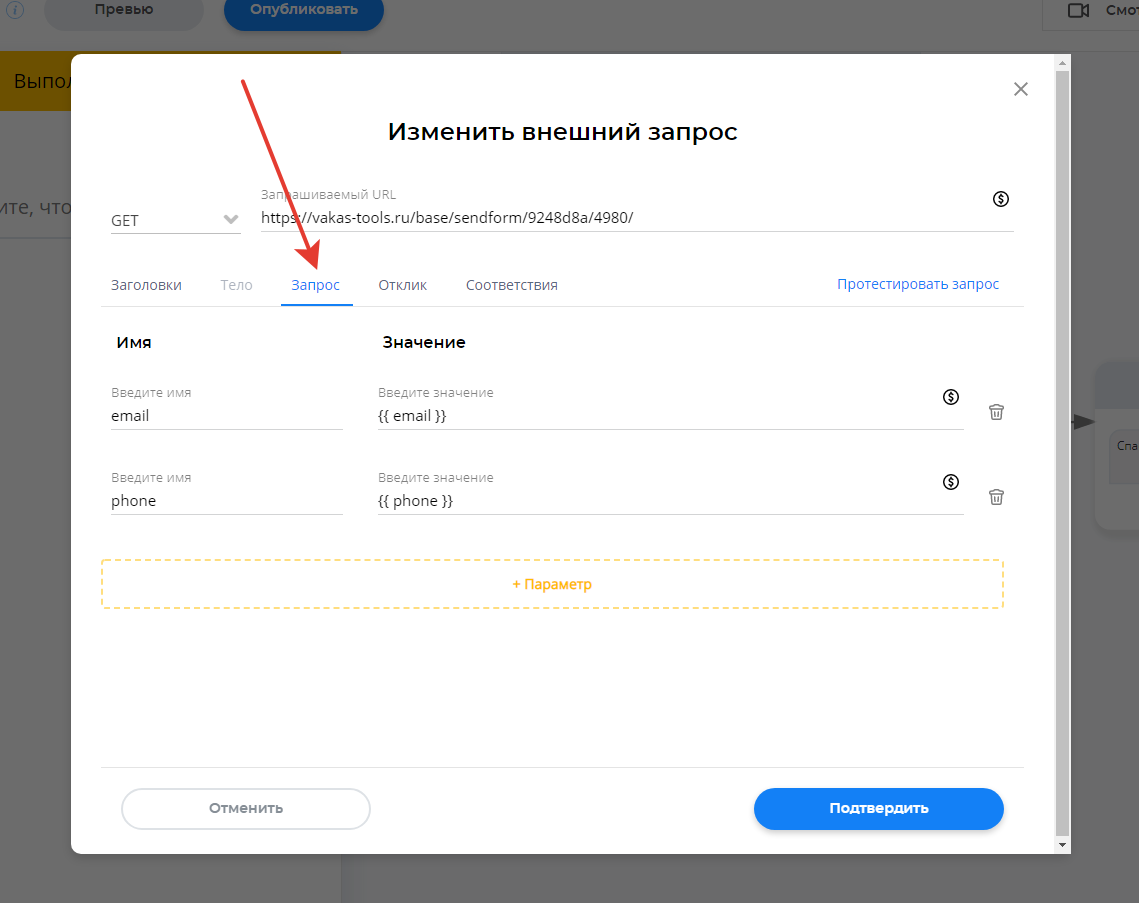Delete the email parameter row

996,412
